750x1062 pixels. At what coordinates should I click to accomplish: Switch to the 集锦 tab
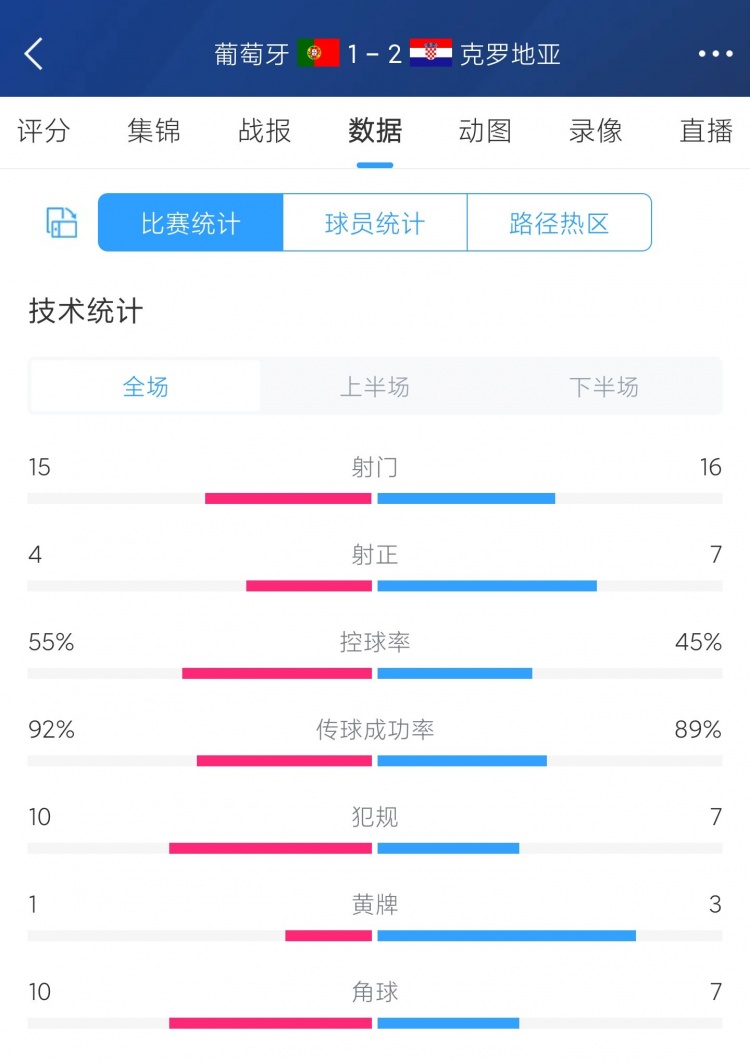click(x=154, y=131)
